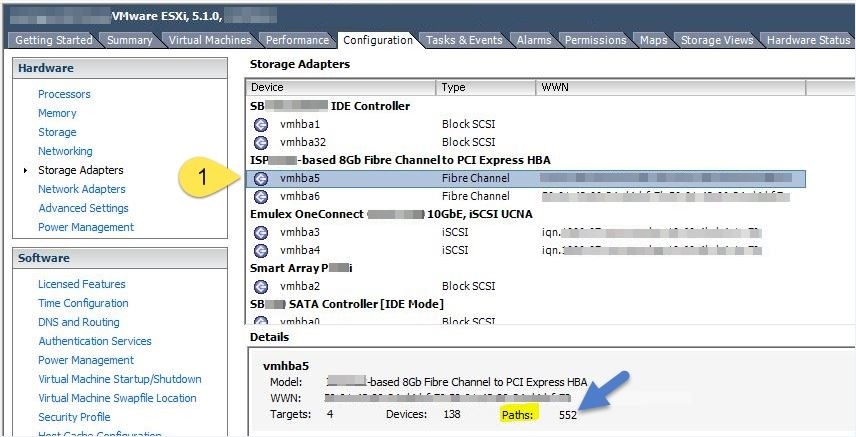Click the Devices value 138
856x437 pixels.
(451, 414)
